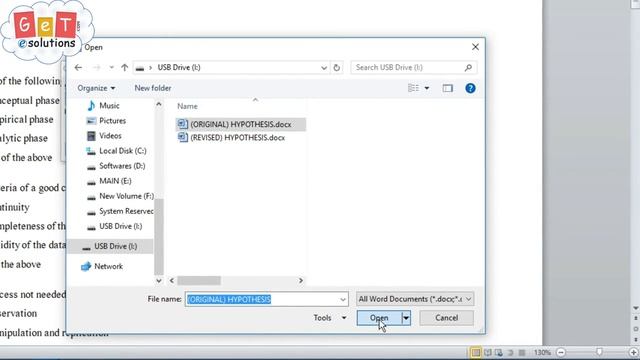Image resolution: width=640 pixels, height=360 pixels.
Task: Go up one folder level
Action: point(124,67)
